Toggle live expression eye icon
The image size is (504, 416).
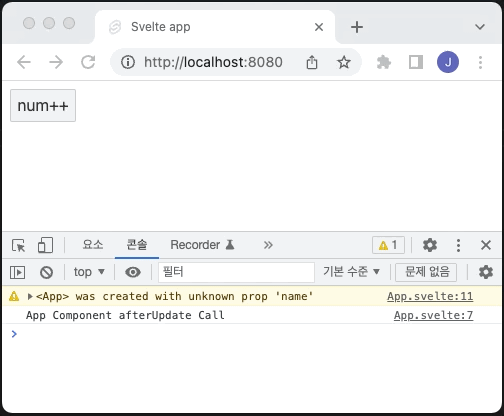(133, 272)
